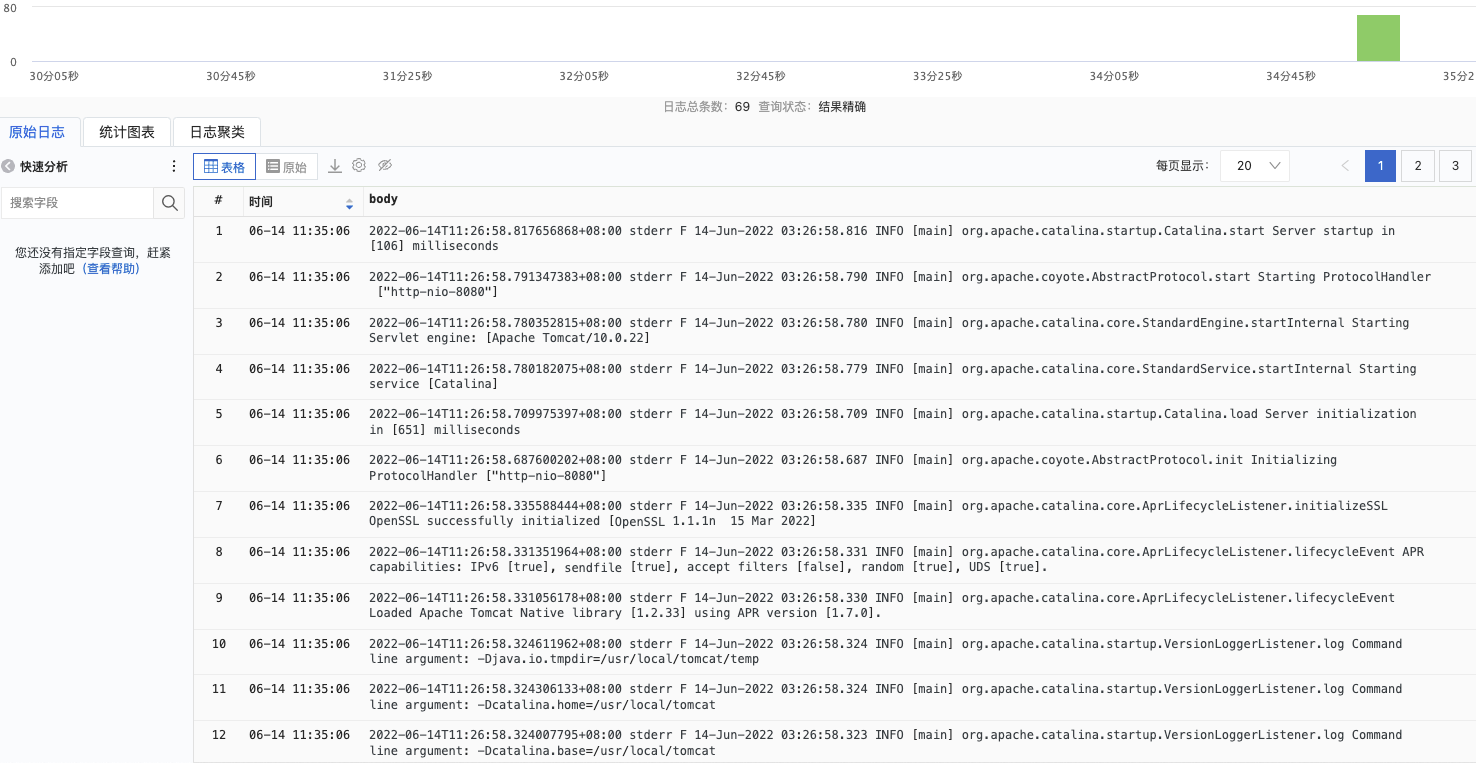Viewport: 1476px width, 763px height.
Task: Switch to the 统计图表 tab
Action: (x=127, y=132)
